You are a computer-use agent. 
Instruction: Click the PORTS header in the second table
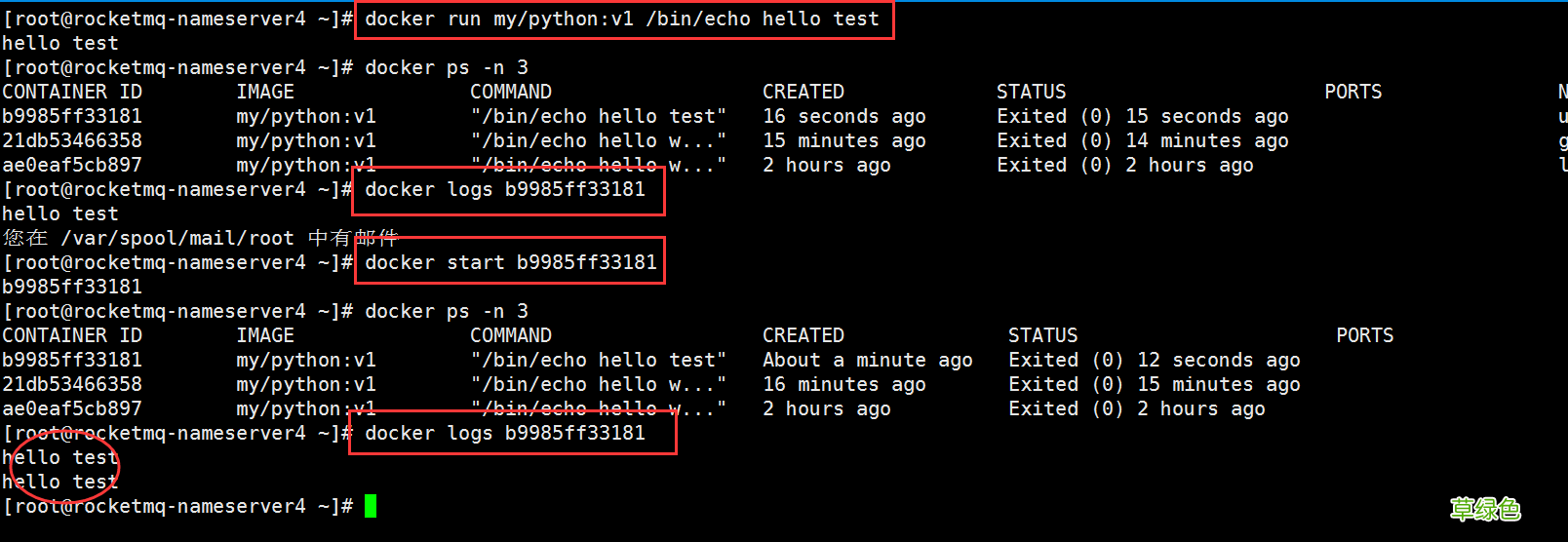pyautogui.click(x=1364, y=335)
